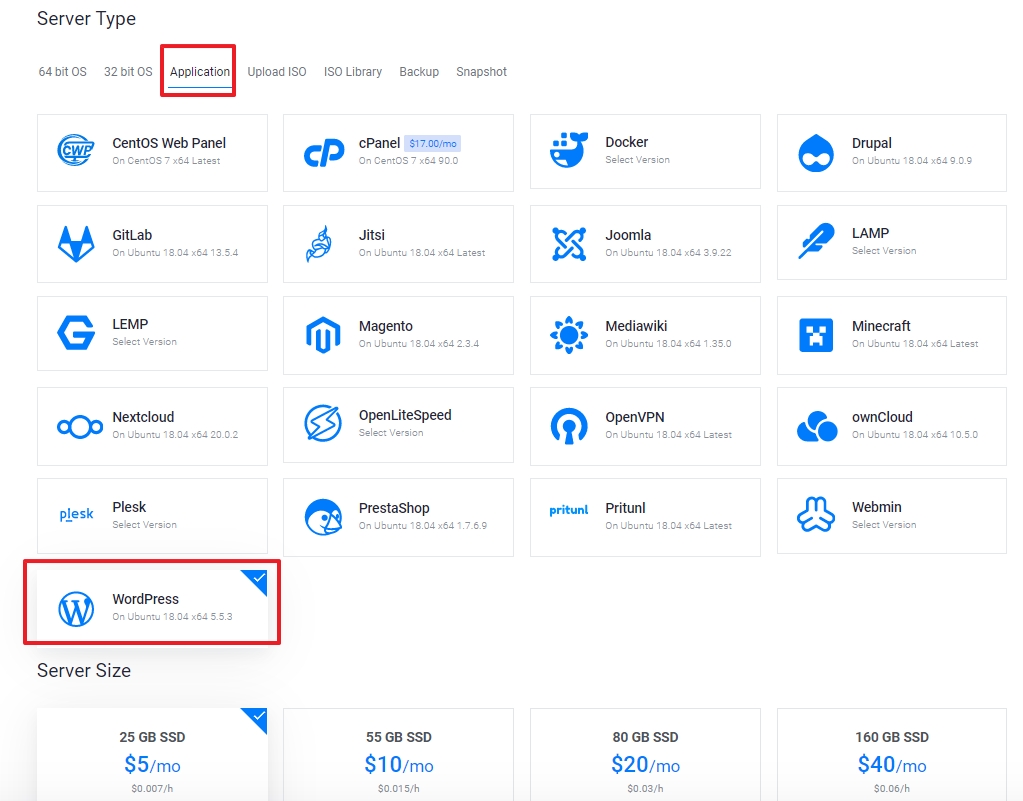
Task: Click text 'On Ubuntu 18.04 x64 1.35.0'
Action: (668, 344)
